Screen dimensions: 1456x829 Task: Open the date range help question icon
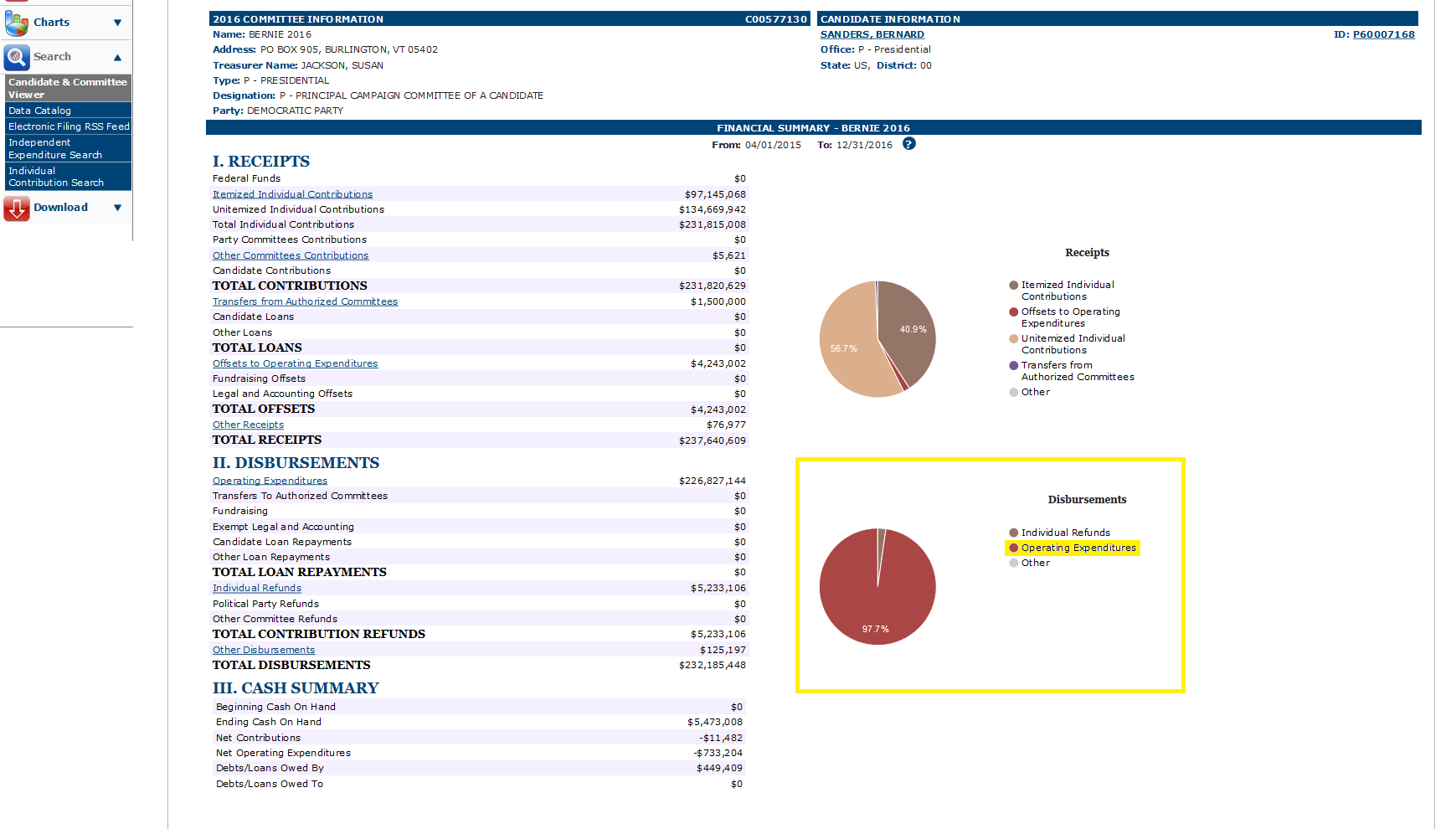coord(909,144)
